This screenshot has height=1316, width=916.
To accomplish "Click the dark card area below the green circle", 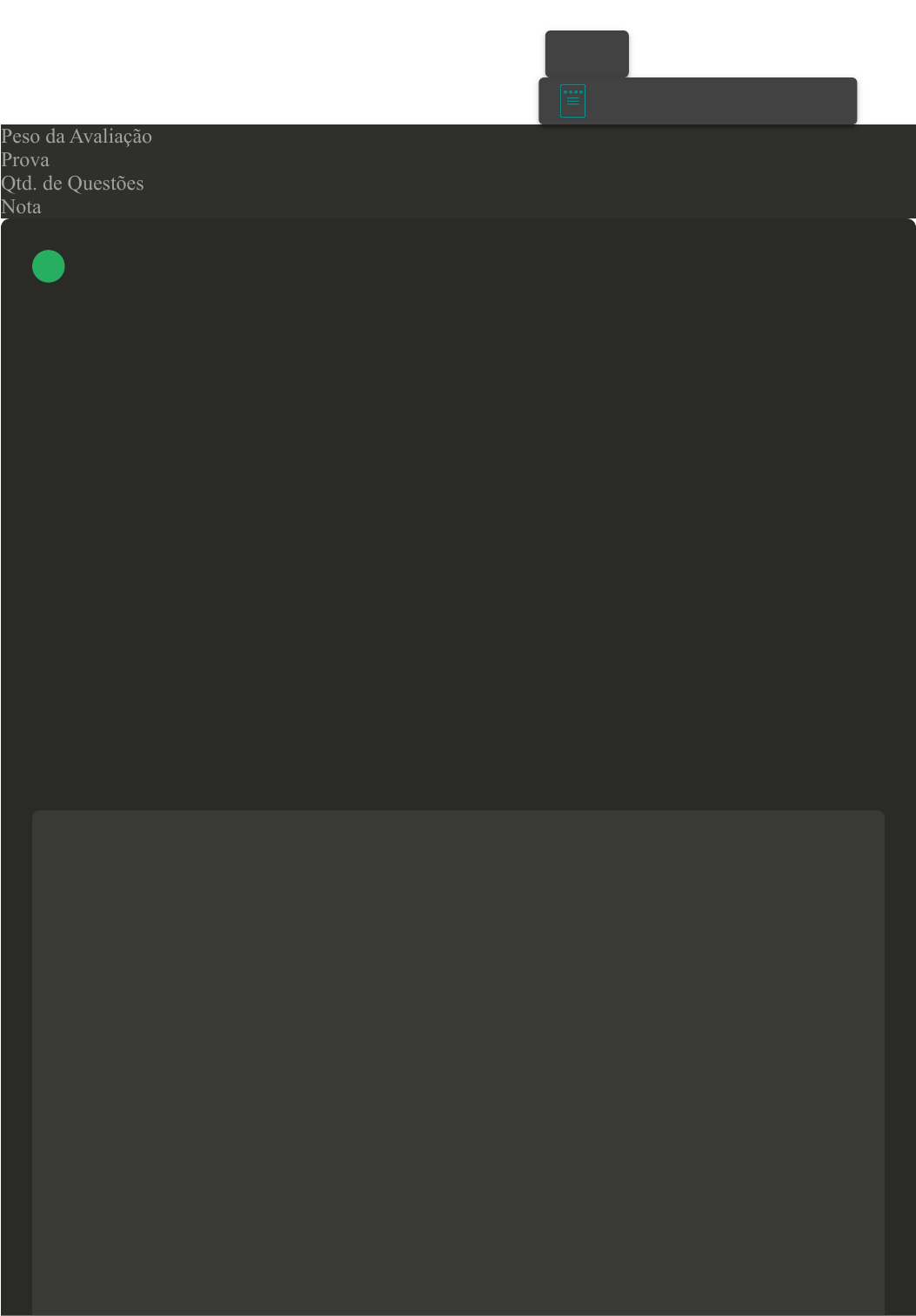I will click(x=458, y=540).
